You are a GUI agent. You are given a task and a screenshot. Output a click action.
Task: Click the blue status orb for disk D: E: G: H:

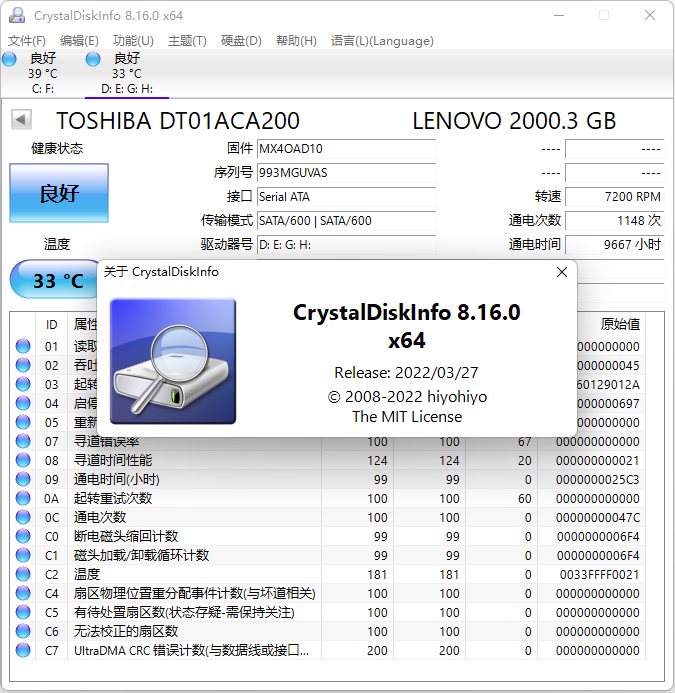click(93, 59)
